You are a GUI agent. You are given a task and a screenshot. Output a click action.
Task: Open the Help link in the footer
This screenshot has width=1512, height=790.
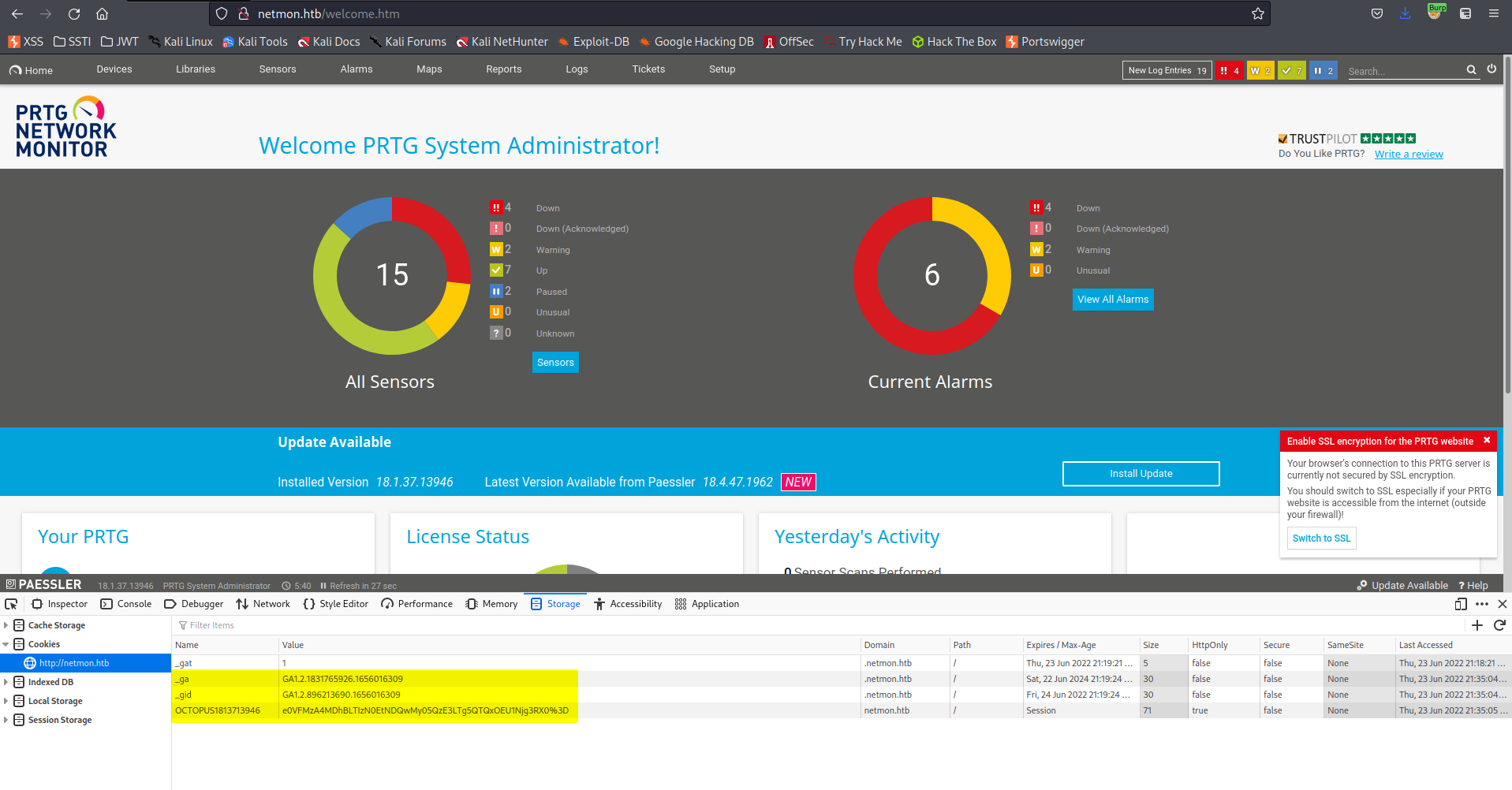pos(1473,585)
